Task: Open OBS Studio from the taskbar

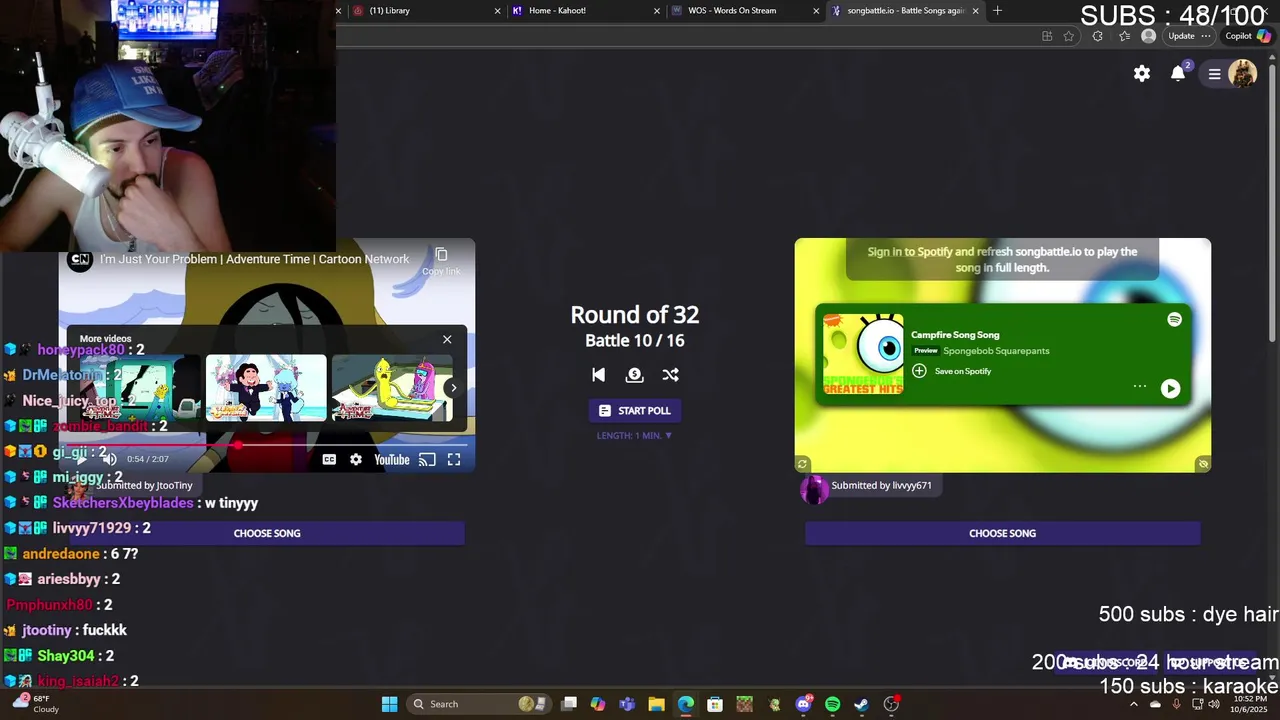Action: tap(891, 704)
